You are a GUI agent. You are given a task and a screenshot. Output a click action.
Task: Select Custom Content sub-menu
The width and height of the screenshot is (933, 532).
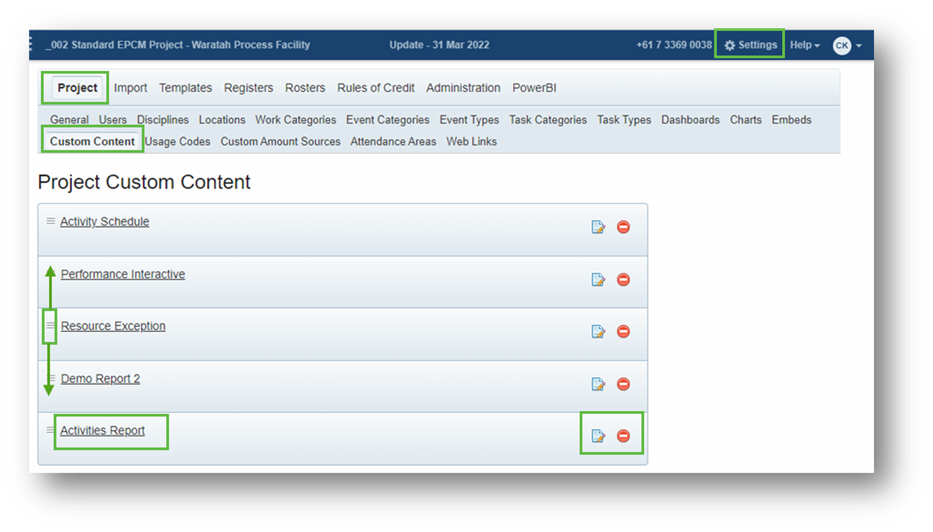(x=92, y=141)
